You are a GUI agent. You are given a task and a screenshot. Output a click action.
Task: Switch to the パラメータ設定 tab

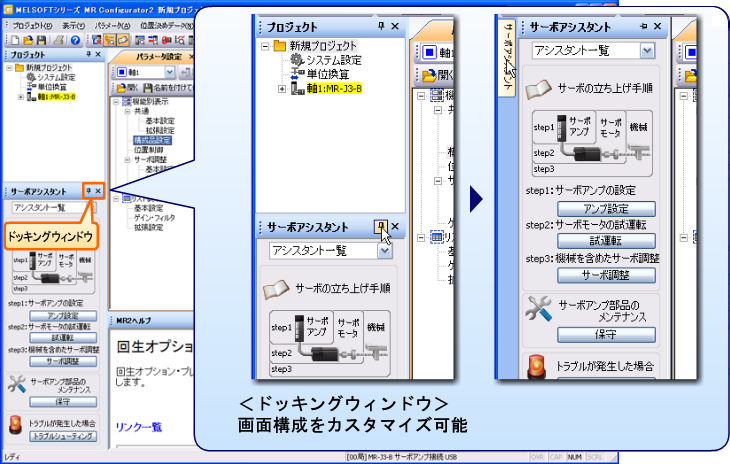point(159,57)
